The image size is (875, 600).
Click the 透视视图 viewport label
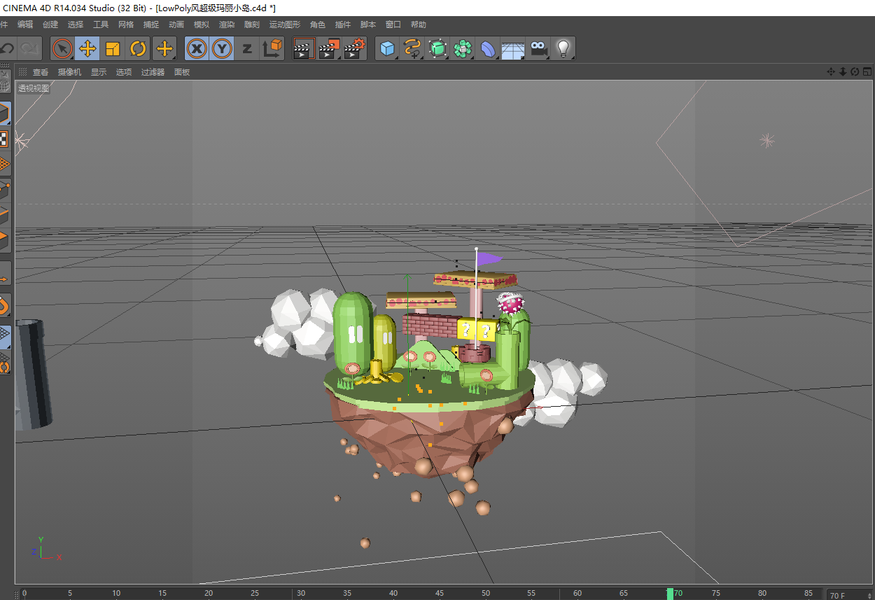click(33, 88)
